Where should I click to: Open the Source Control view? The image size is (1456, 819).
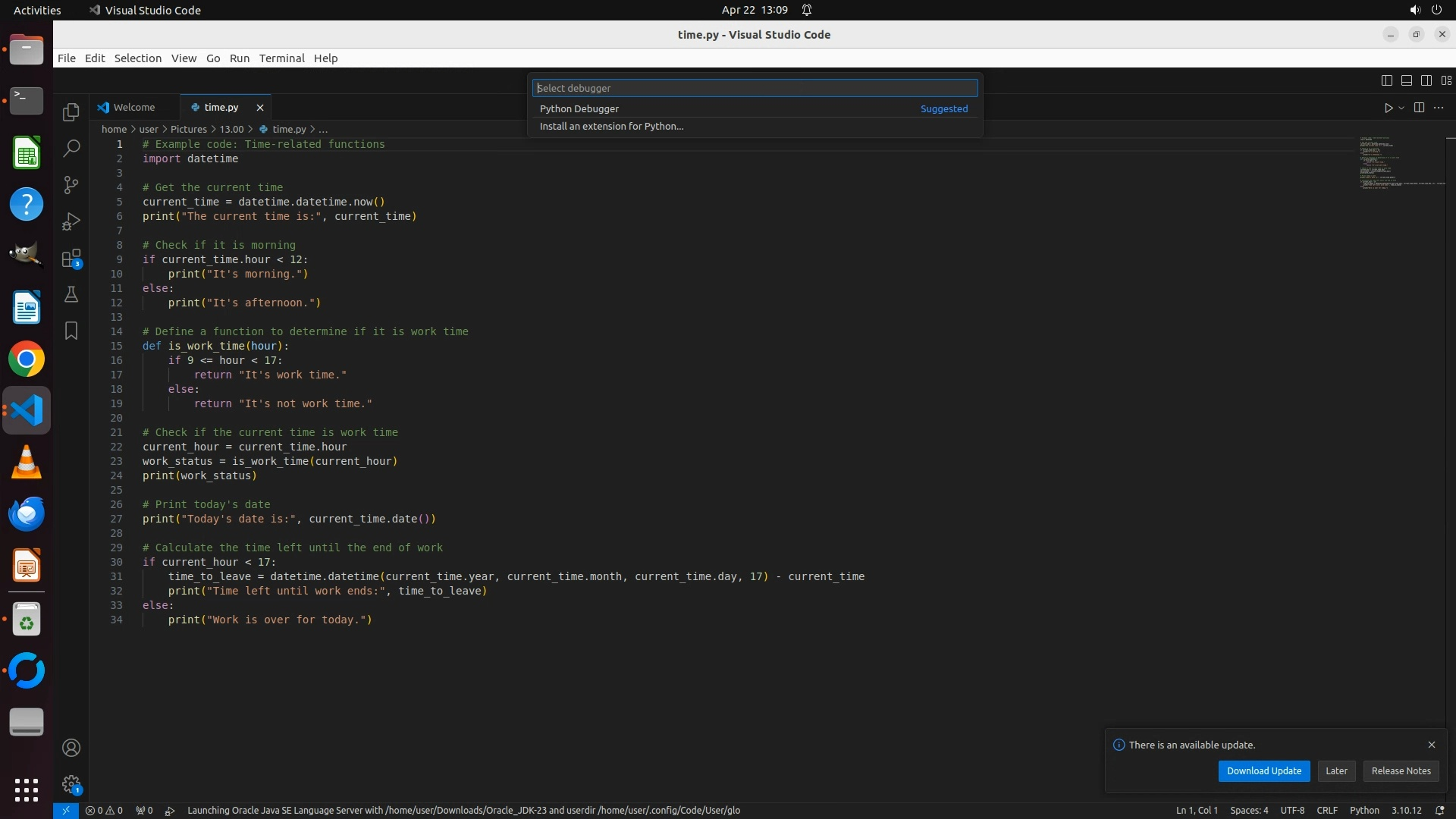pos(71,185)
